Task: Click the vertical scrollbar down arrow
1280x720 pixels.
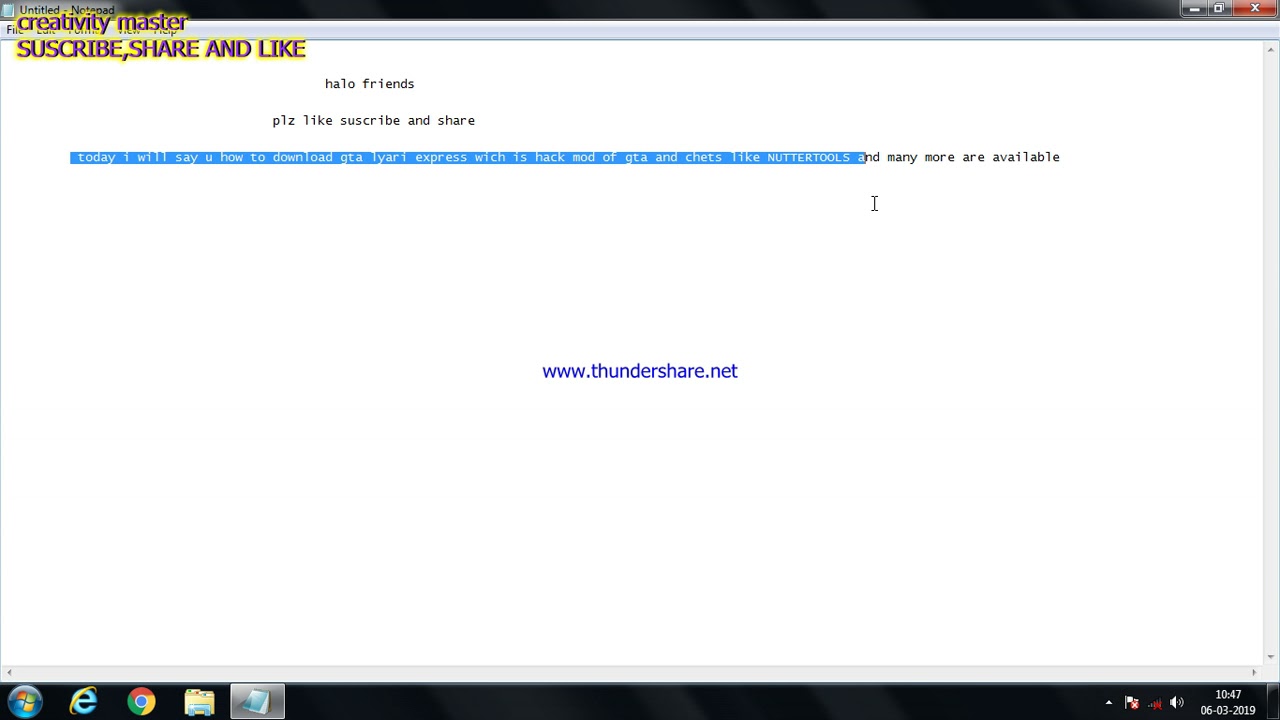Action: coord(1271,657)
